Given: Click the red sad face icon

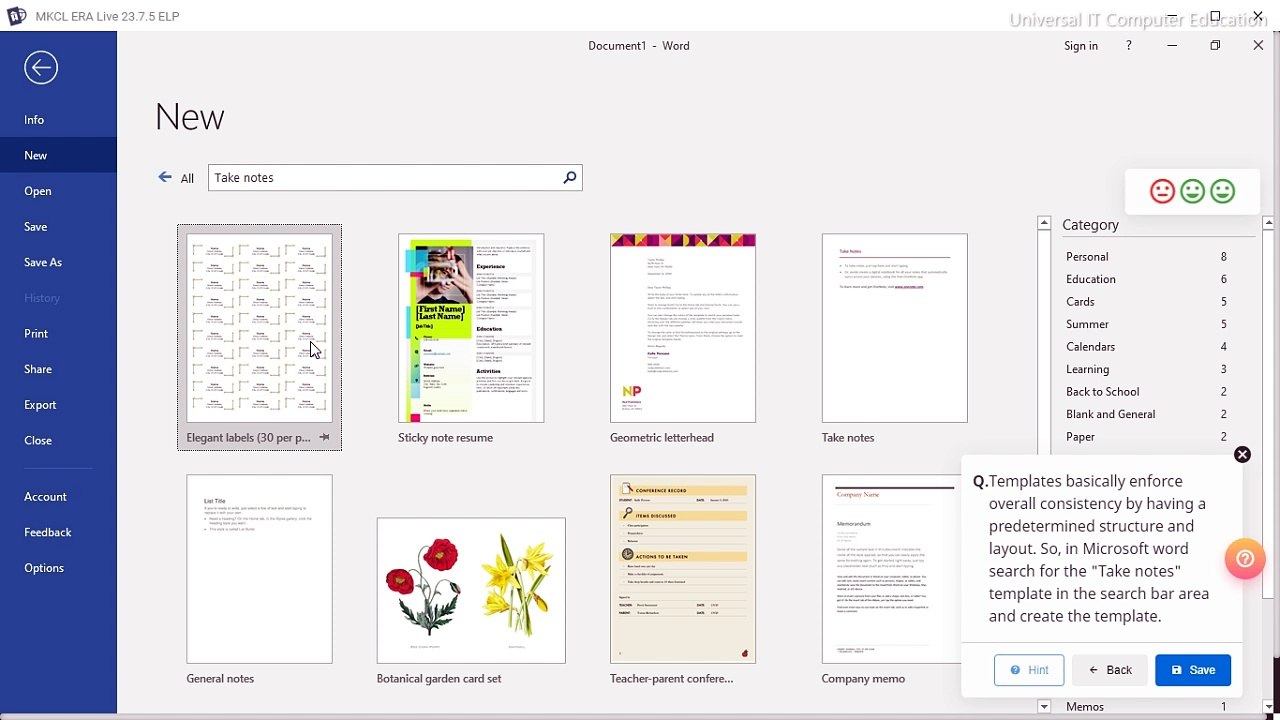Looking at the screenshot, I should pyautogui.click(x=1162, y=191).
